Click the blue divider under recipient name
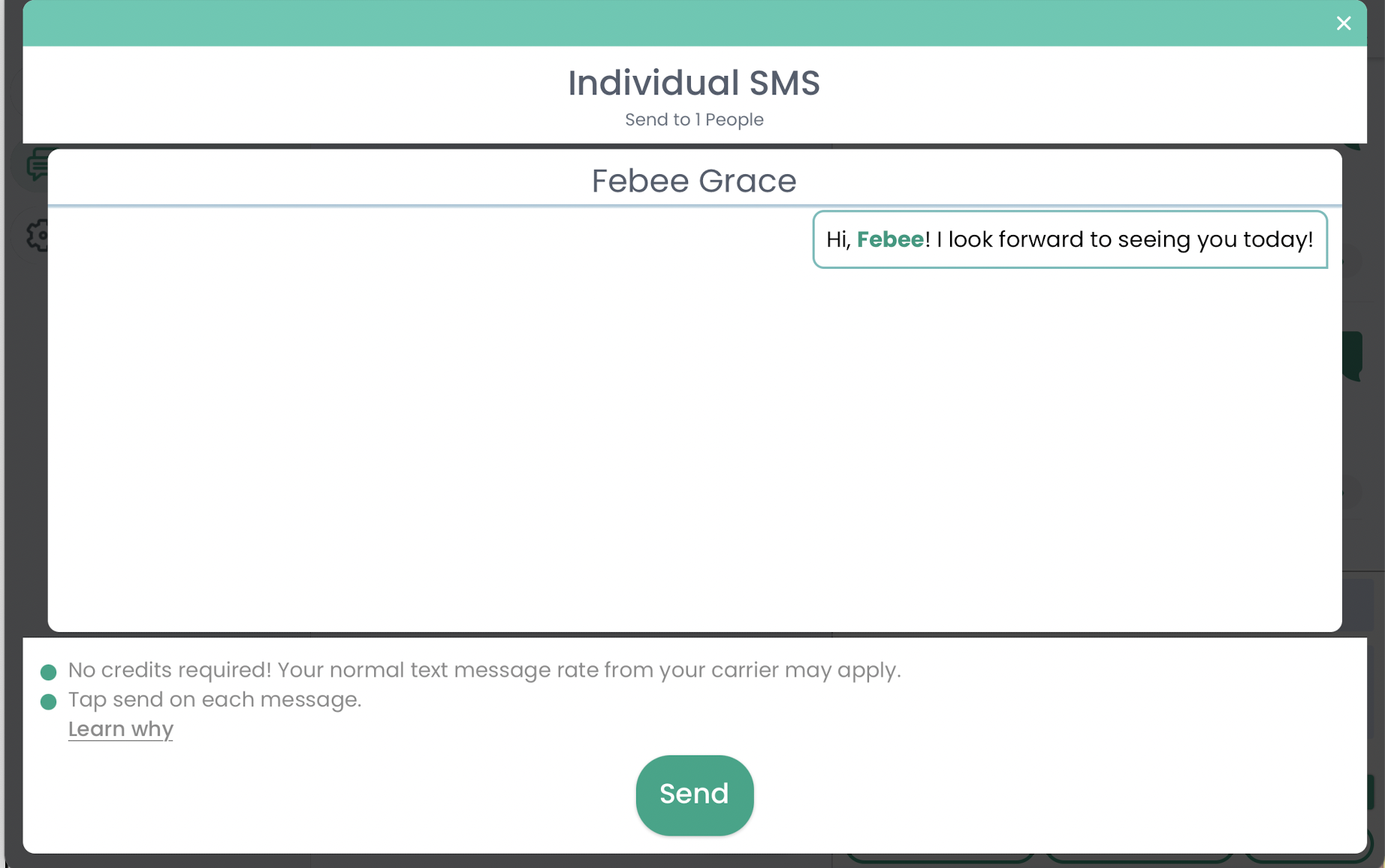The image size is (1385, 868). pos(694,205)
